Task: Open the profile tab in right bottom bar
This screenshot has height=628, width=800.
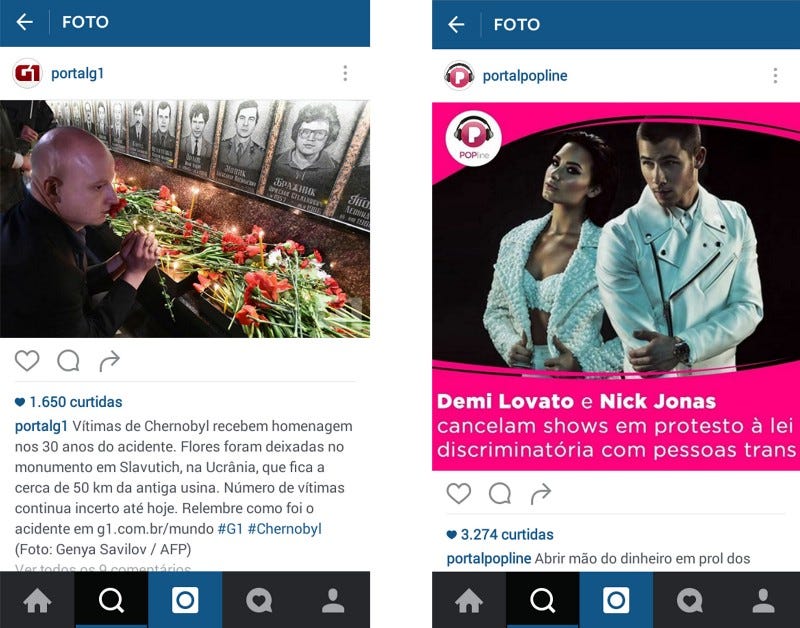Action: [x=763, y=600]
